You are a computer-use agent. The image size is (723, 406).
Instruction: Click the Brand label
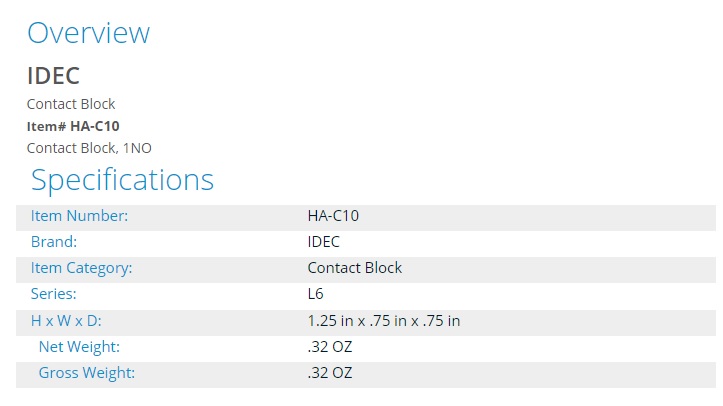tap(54, 242)
